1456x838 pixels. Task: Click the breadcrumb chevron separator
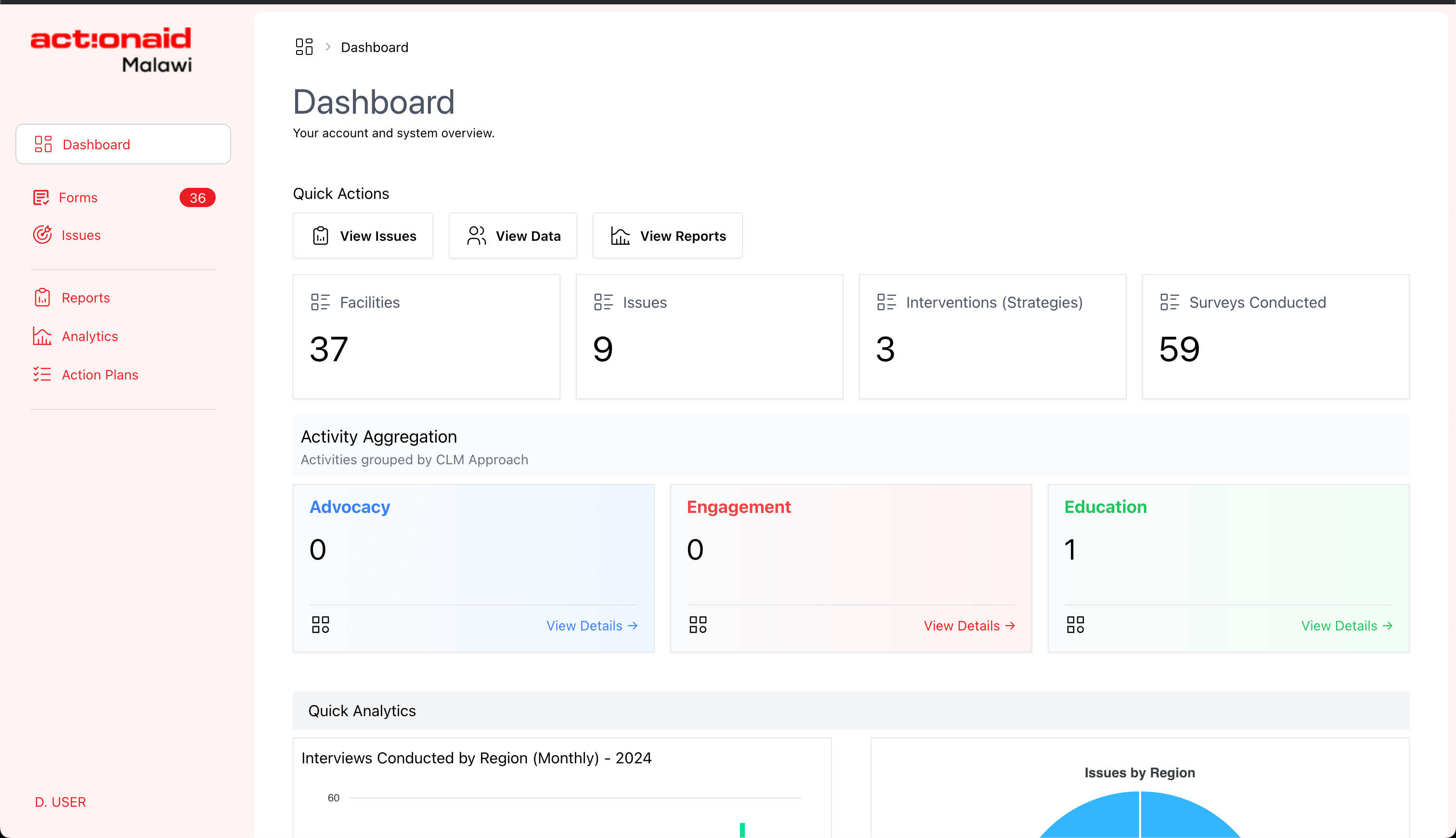pyautogui.click(x=328, y=47)
